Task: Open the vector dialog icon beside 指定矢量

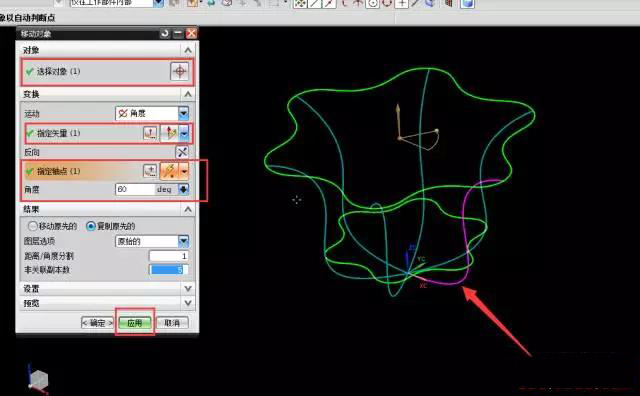Action: click(150, 133)
